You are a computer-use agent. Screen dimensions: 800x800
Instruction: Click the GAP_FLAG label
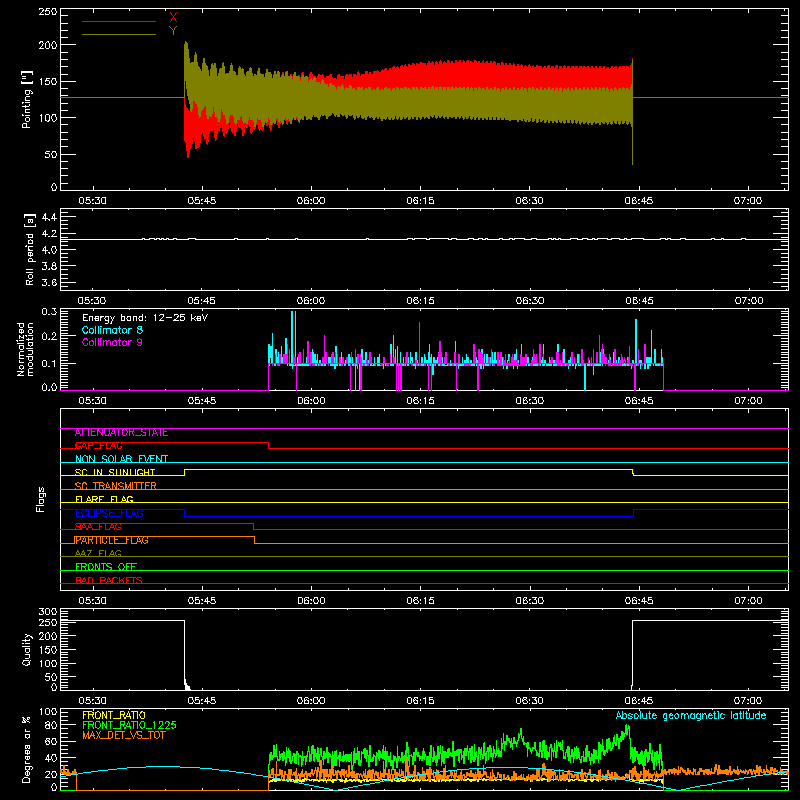click(98, 446)
